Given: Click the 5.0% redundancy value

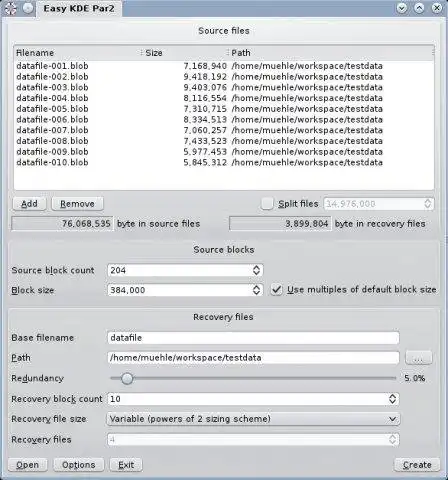Looking at the screenshot, I should [415, 378].
